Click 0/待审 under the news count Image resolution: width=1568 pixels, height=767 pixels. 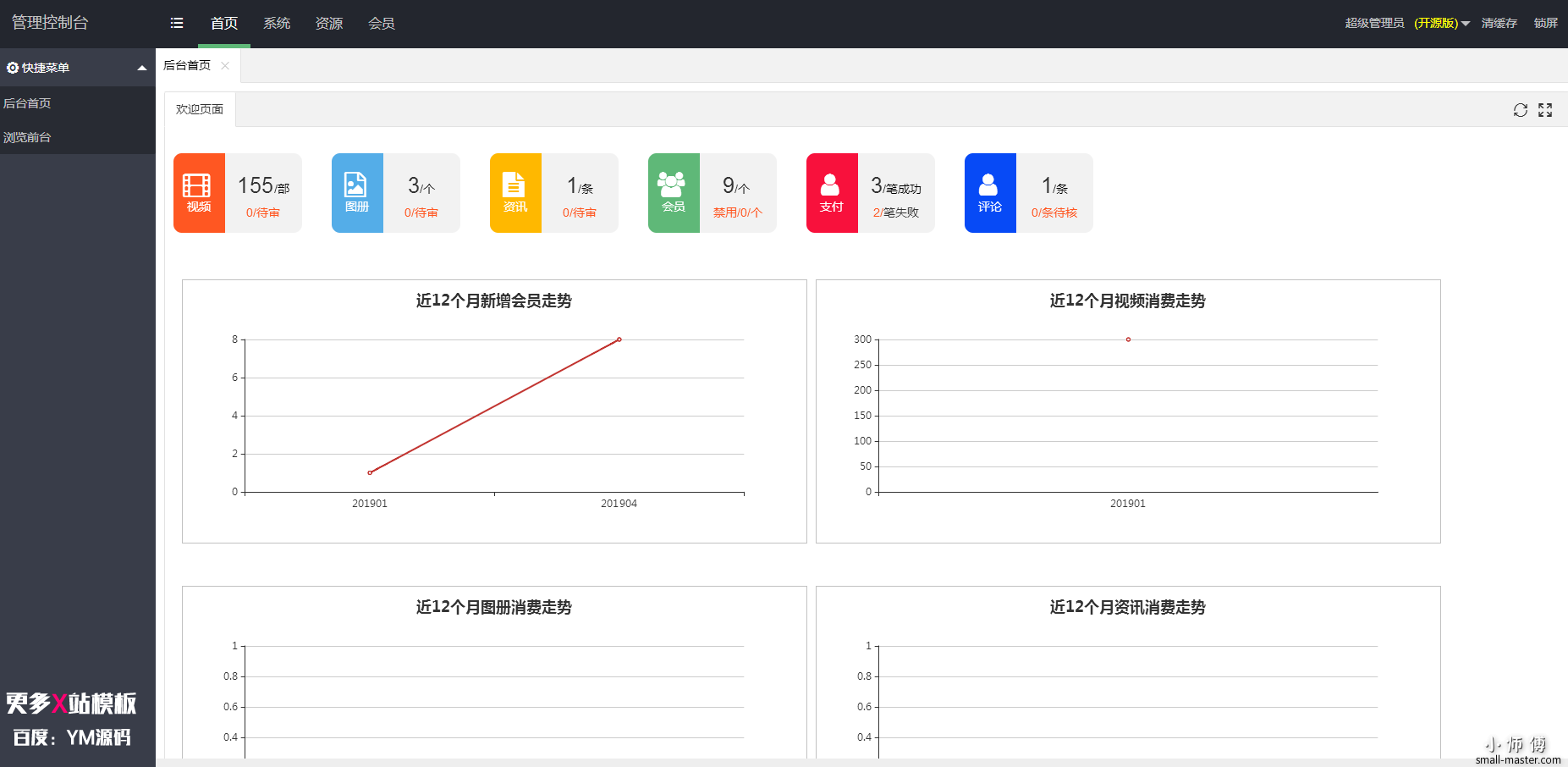pos(580,212)
